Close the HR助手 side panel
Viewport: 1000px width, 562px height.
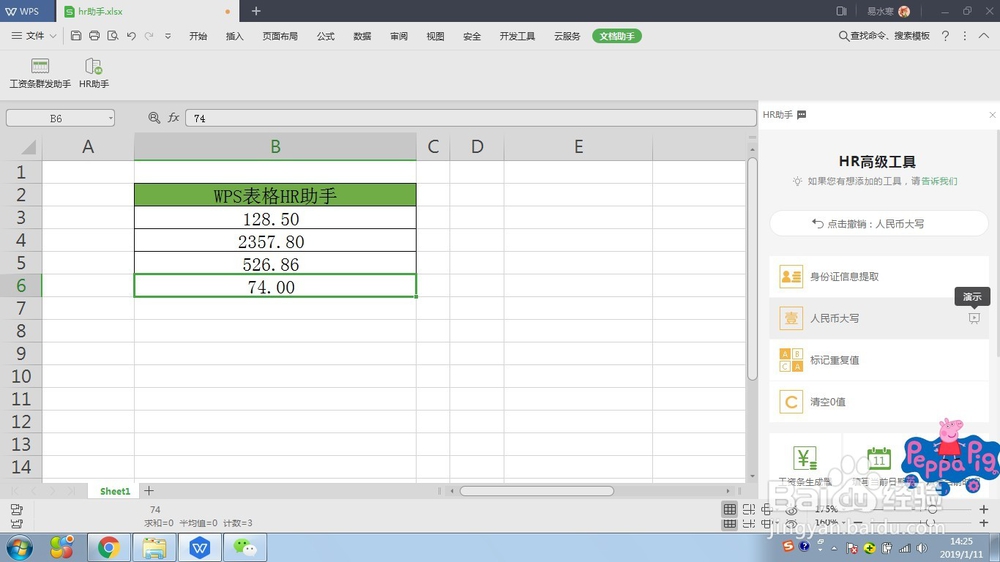pyautogui.click(x=992, y=115)
